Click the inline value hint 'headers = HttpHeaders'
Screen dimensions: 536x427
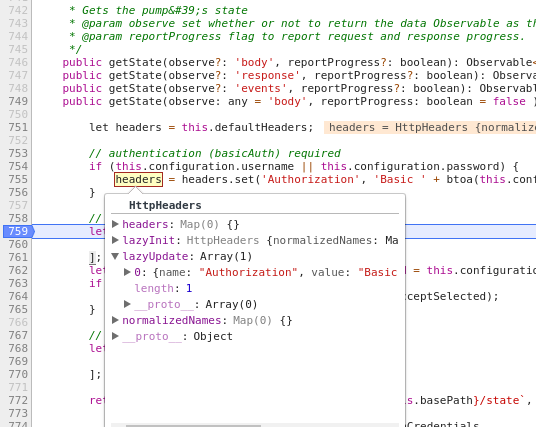430,127
